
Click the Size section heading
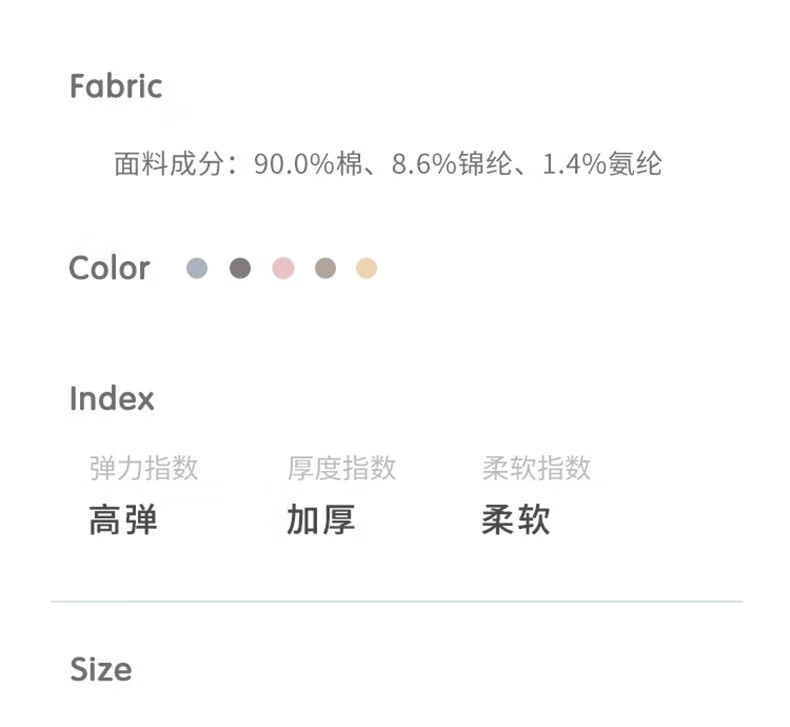[101, 670]
